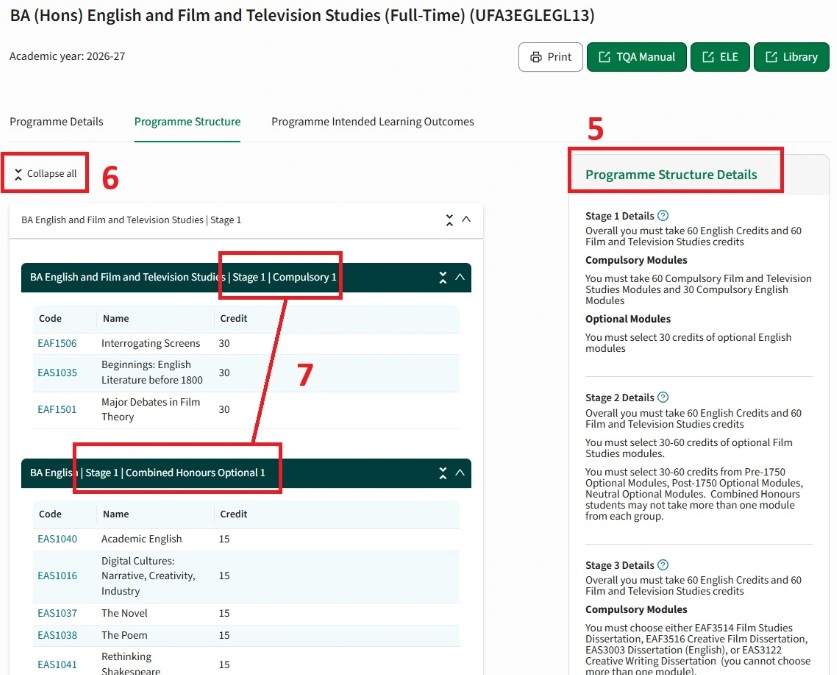Open the Library external link
The image size is (837, 675).
791,57
